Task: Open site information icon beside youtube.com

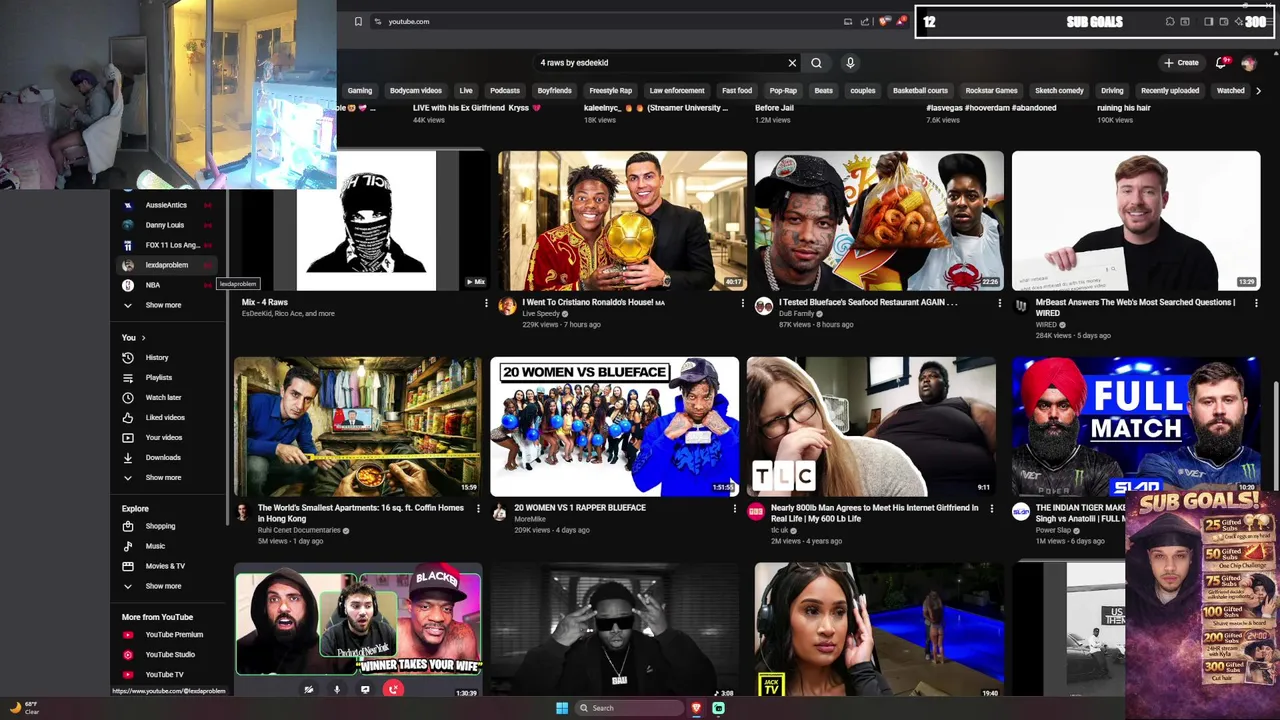Action: click(x=378, y=21)
